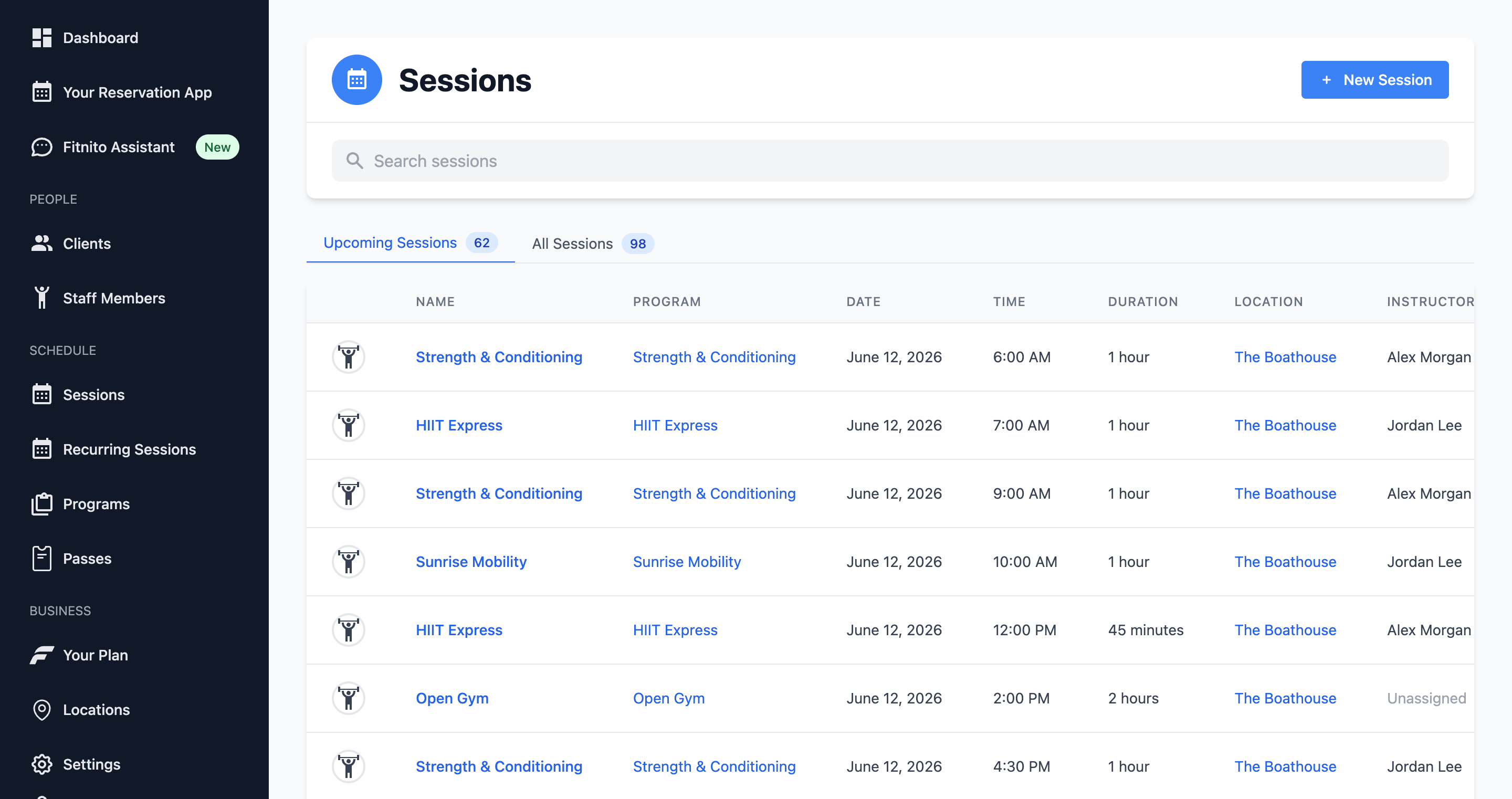Click the Locations pin icon
This screenshot has height=799, width=1512.
(x=41, y=709)
